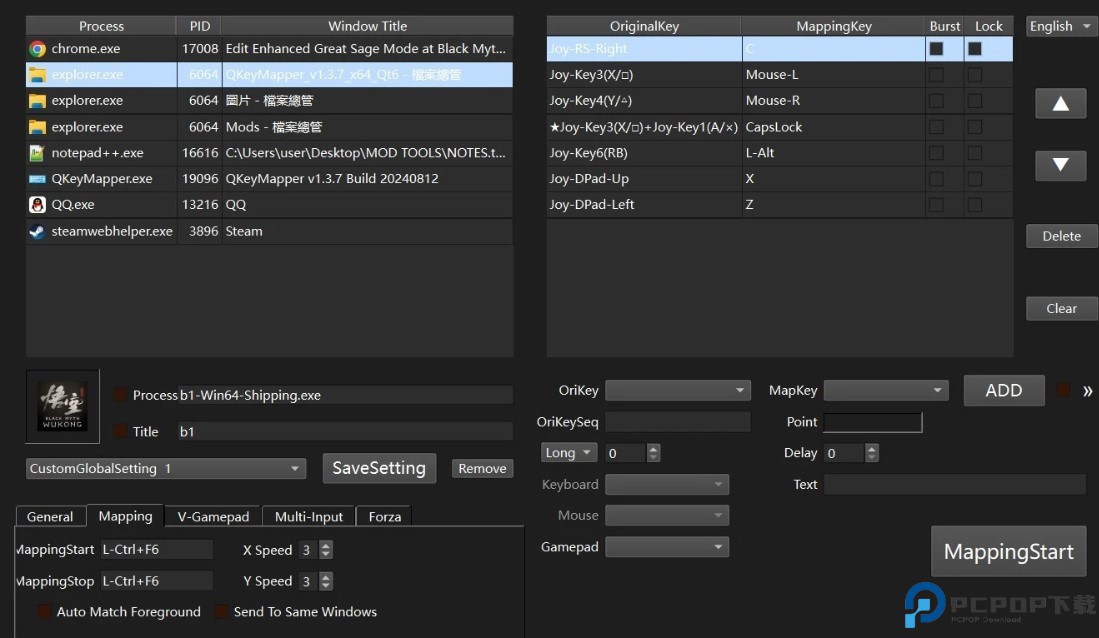Viewport: 1099px width, 638px height.
Task: Click the Steam icon beside steamwebhelper.exe
Action: coord(37,231)
